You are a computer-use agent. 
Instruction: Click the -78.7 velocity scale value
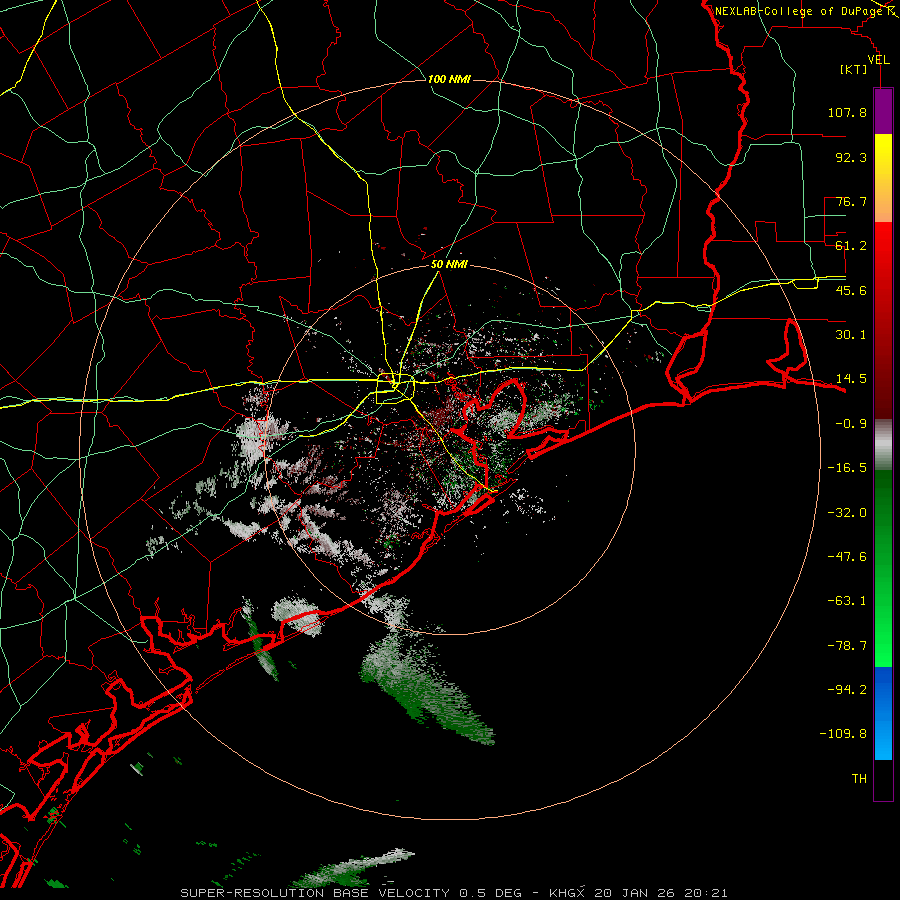pos(847,646)
